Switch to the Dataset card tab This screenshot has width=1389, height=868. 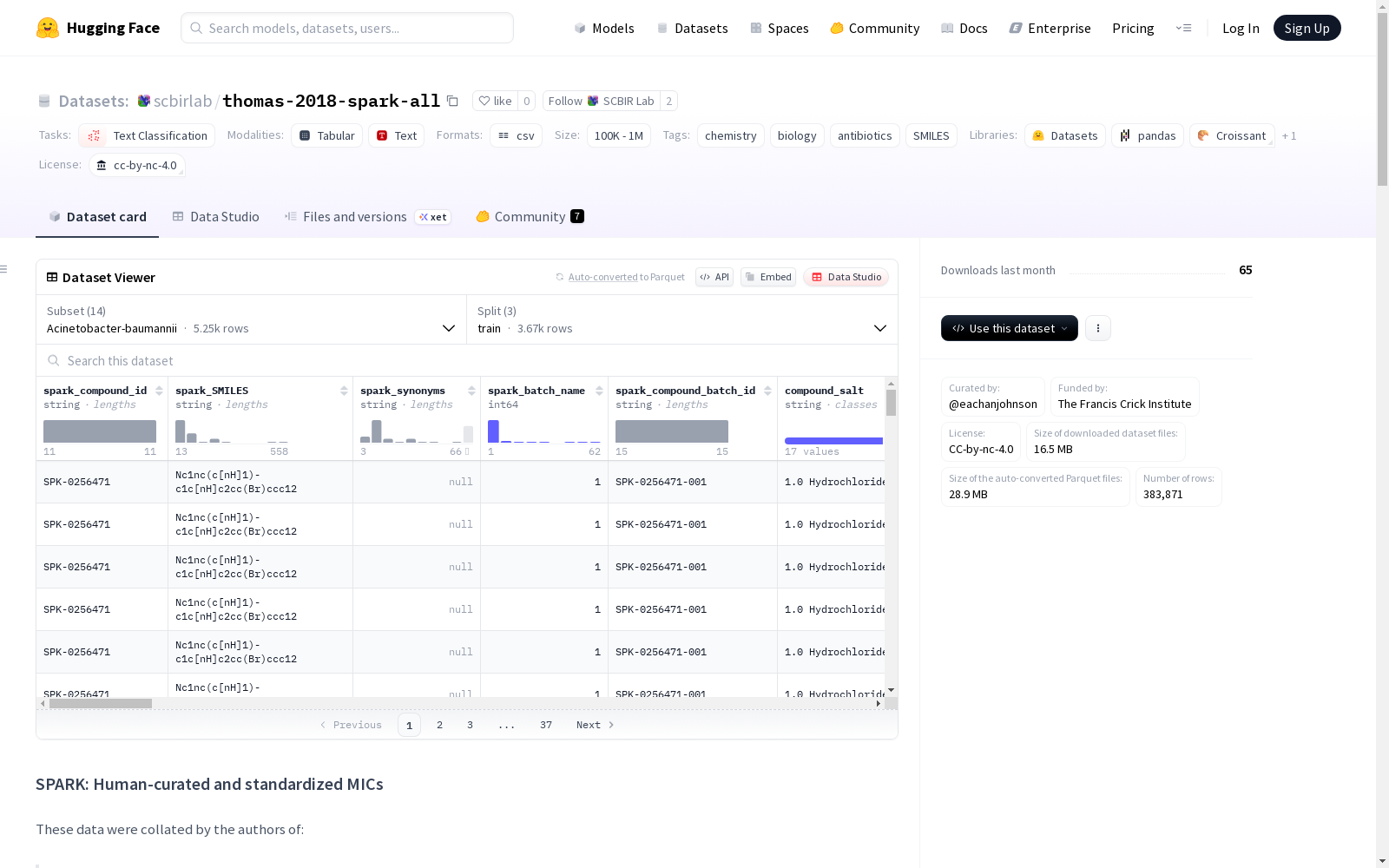97,217
